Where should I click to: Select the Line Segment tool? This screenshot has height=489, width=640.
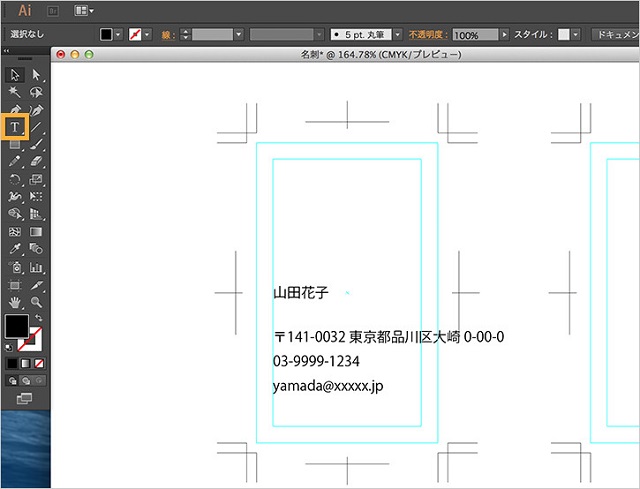tap(37, 127)
